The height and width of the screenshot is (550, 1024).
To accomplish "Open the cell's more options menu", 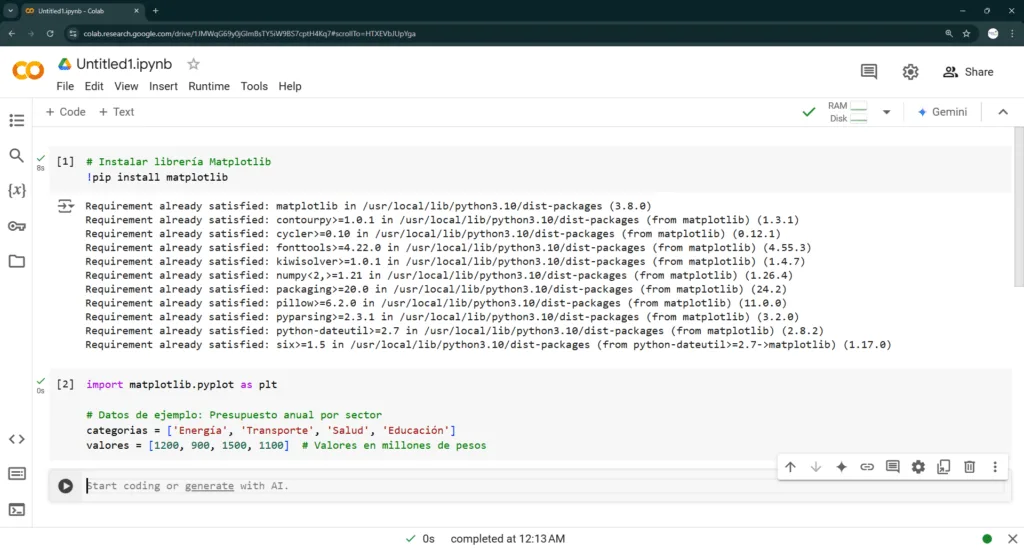I will (994, 467).
